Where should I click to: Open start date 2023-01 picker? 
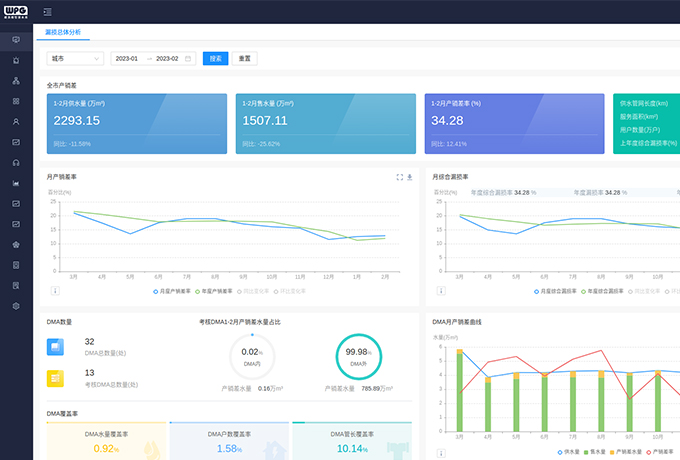[x=128, y=59]
